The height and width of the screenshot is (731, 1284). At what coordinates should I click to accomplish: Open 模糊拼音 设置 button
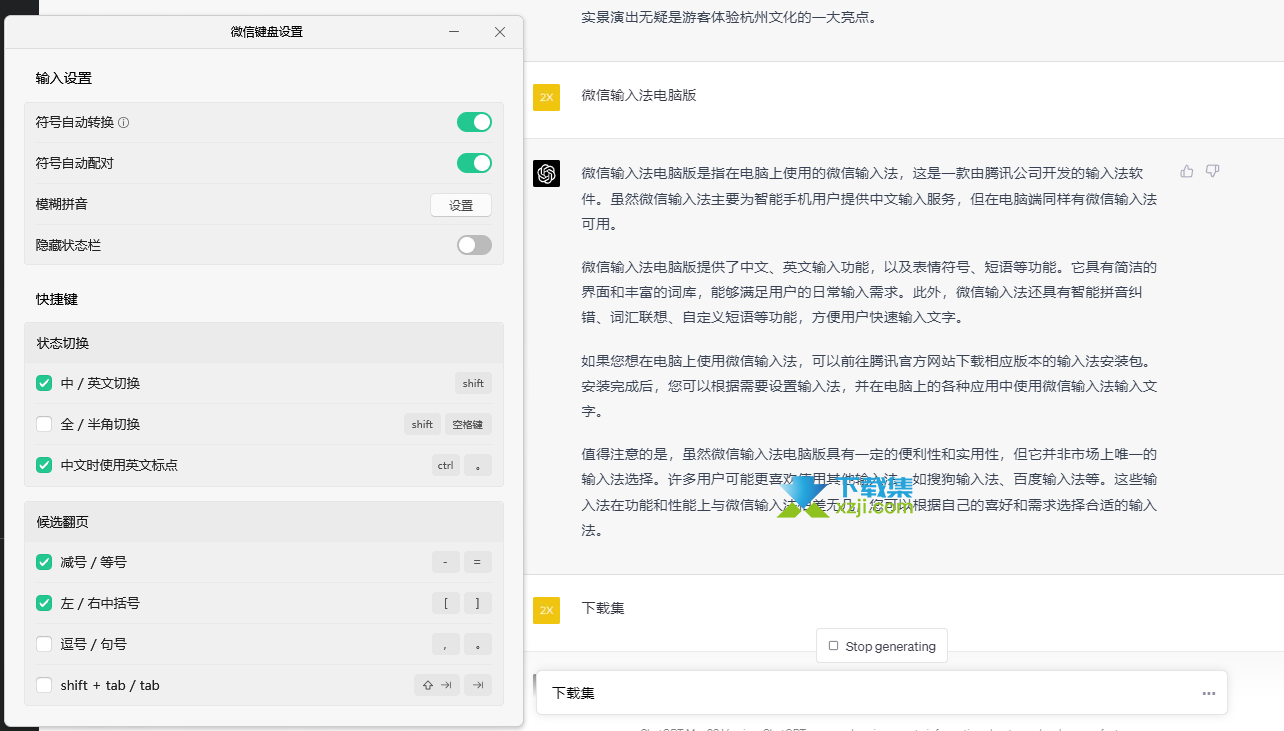(x=461, y=205)
